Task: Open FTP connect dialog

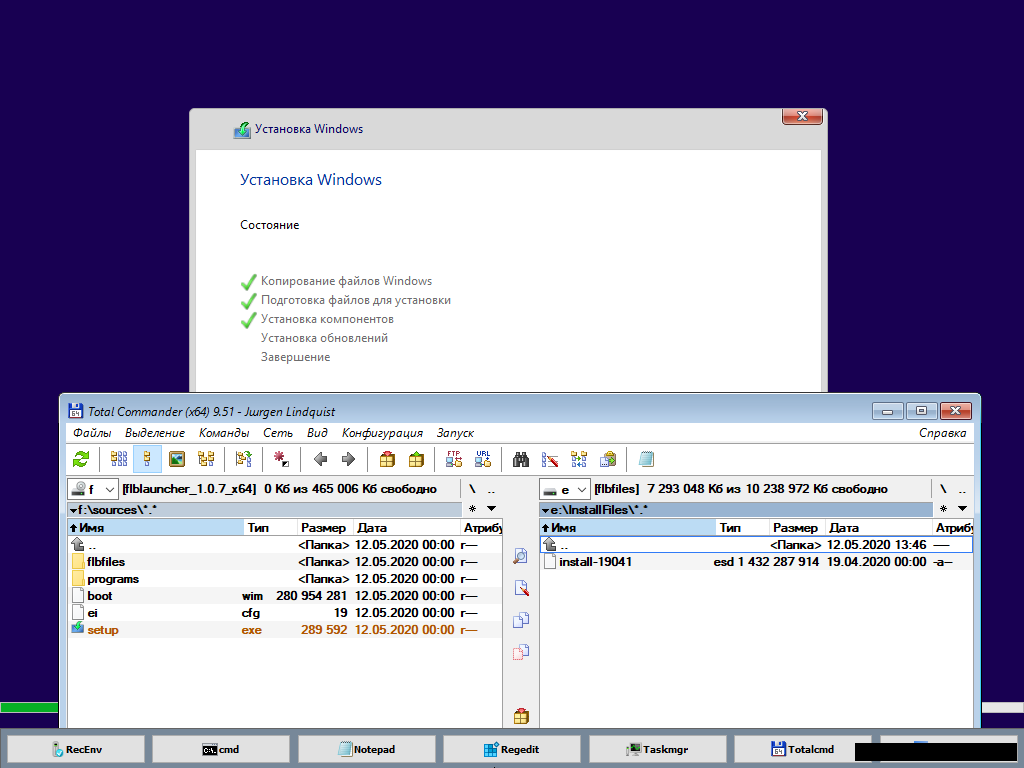Action: pos(454,459)
